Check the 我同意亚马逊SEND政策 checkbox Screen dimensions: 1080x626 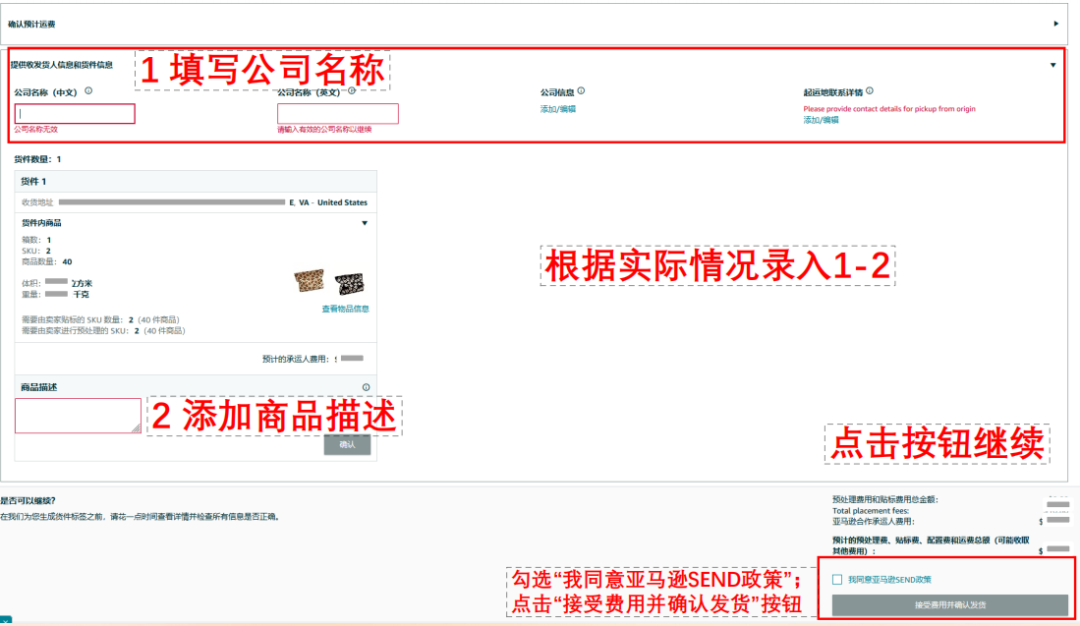pos(837,579)
